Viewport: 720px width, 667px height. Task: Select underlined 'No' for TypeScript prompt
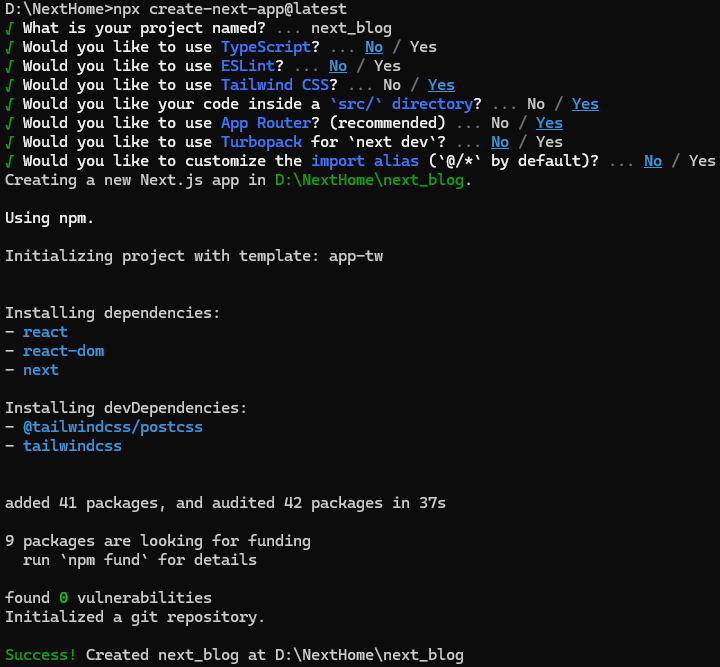[x=374, y=47]
